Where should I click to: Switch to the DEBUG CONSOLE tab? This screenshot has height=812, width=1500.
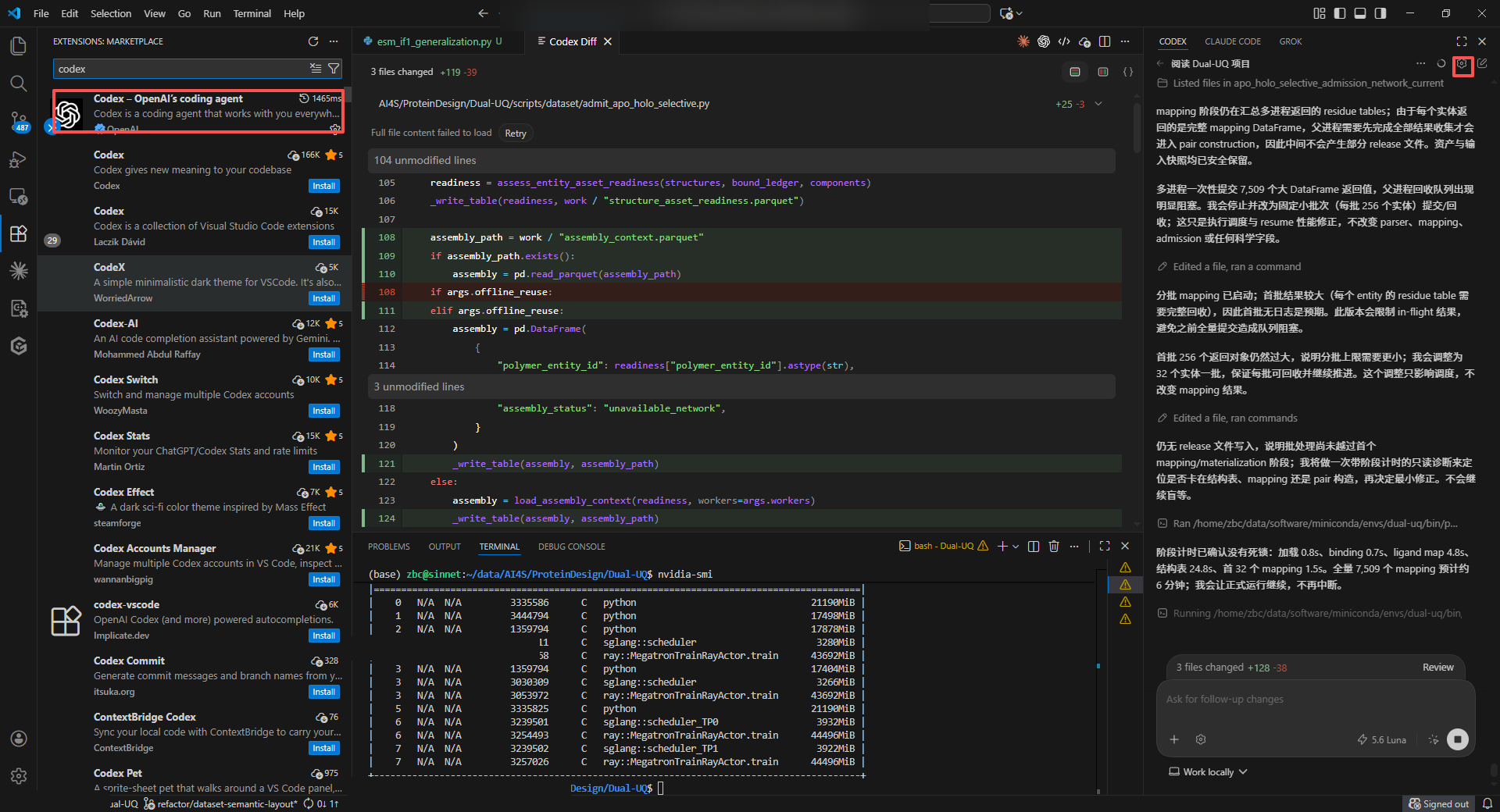571,547
